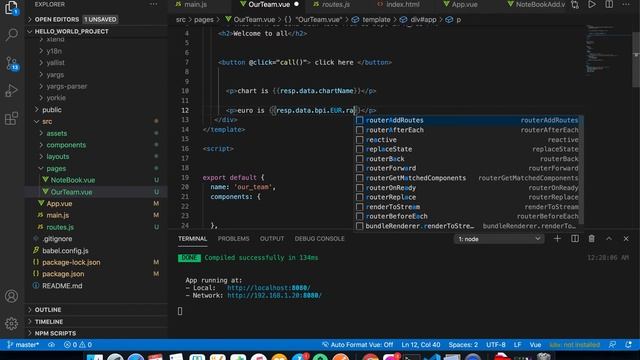Open the terminal selector '1: node' dropdown

click(499, 239)
